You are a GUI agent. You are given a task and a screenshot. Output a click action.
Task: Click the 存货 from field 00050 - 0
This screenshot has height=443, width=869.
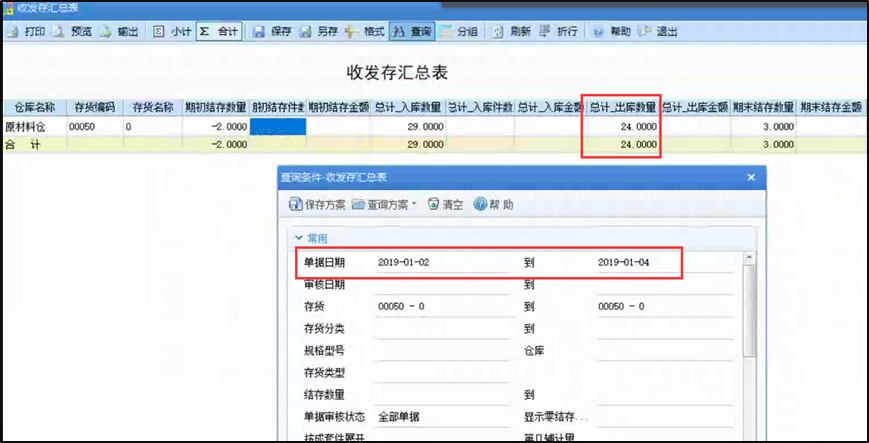coord(442,306)
